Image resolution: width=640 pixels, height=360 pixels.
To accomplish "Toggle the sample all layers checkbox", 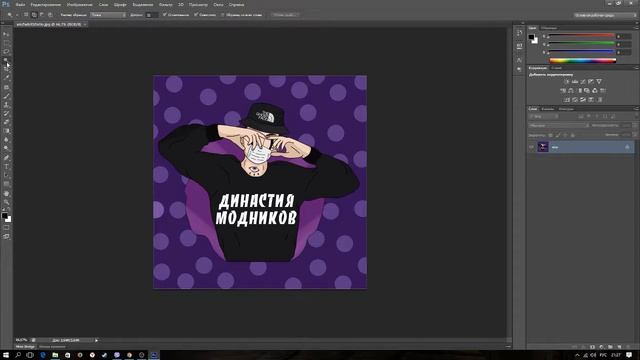I will pyautogui.click(x=222, y=15).
